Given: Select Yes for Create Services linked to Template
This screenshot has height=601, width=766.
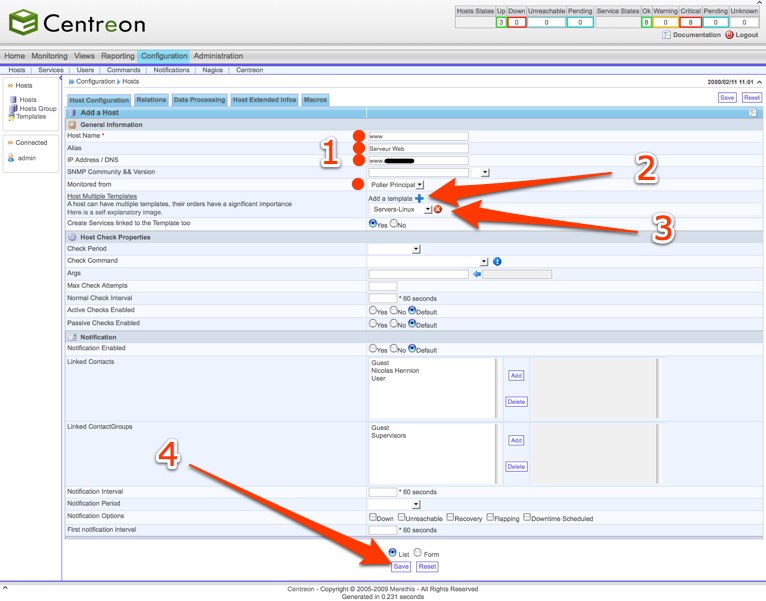Looking at the screenshot, I should (373, 223).
